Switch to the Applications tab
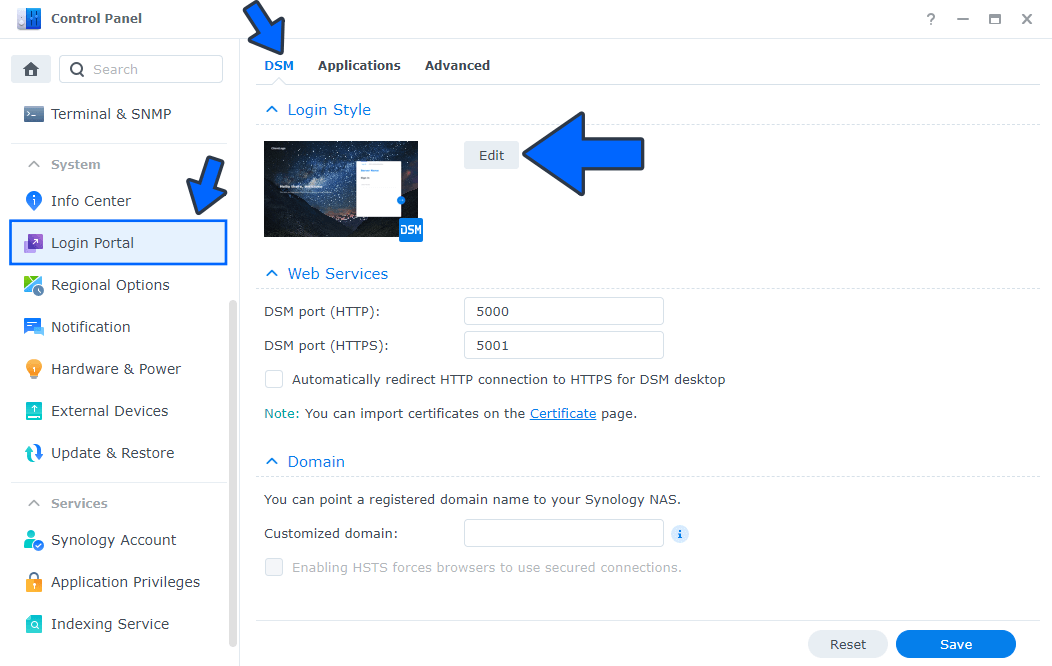 click(359, 65)
